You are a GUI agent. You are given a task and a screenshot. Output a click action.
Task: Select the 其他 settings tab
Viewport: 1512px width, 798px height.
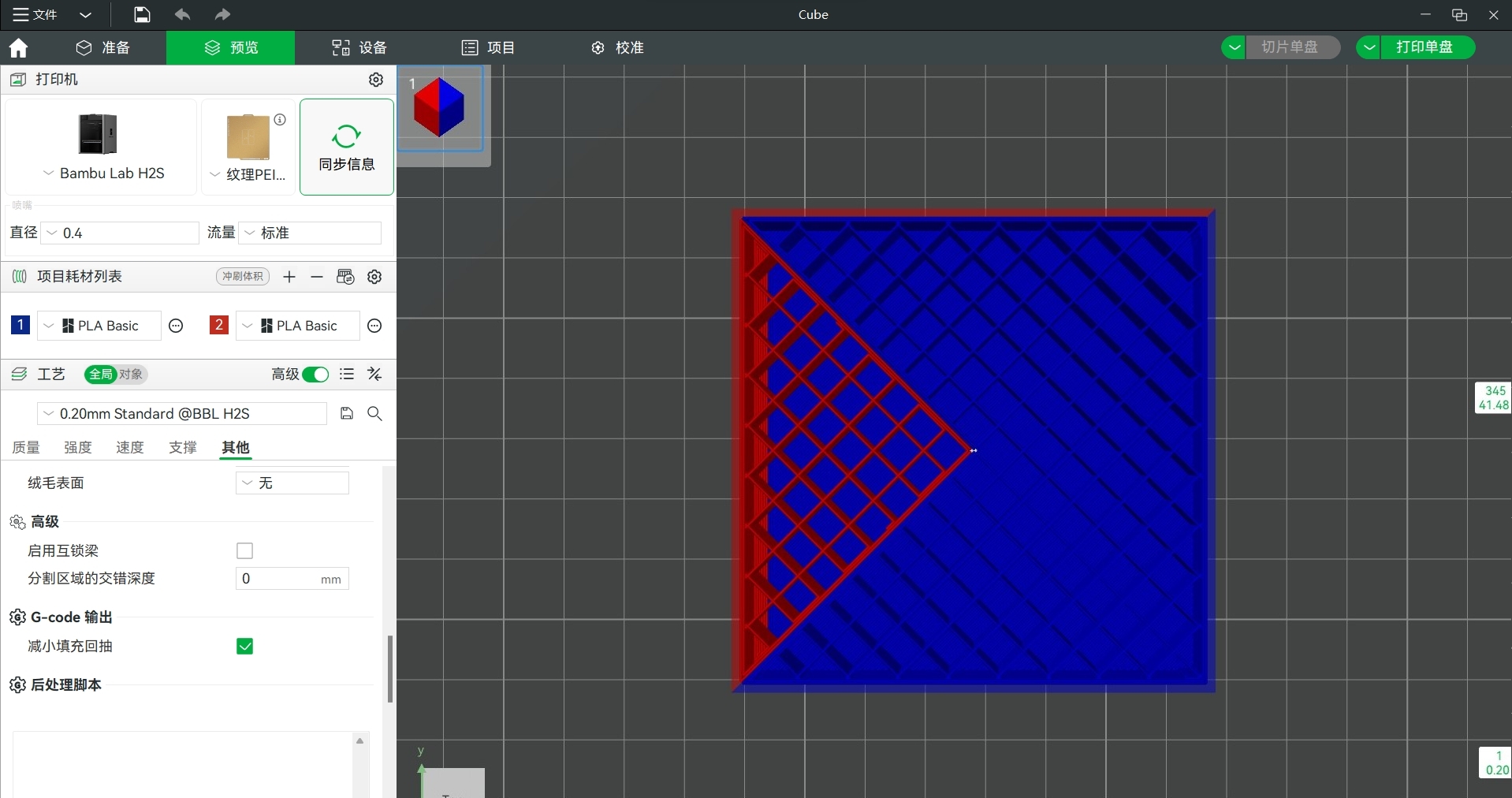pos(236,447)
